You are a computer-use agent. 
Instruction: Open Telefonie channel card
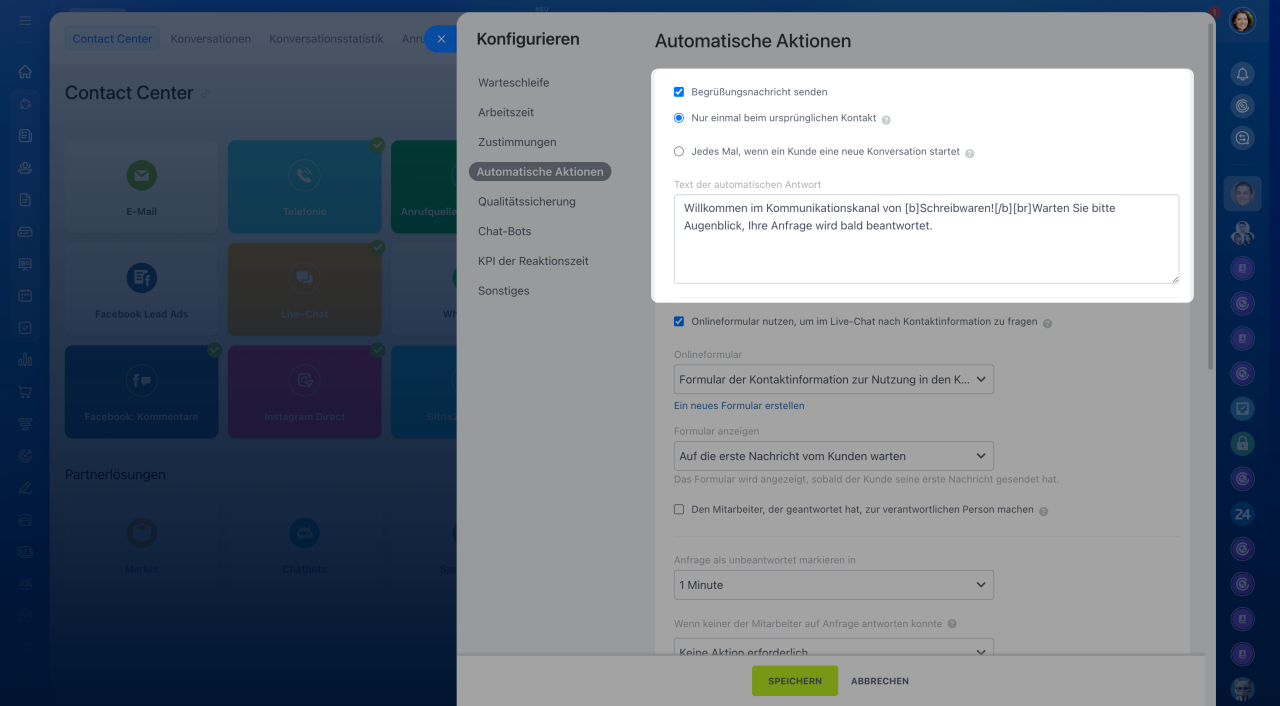pyautogui.click(x=304, y=187)
